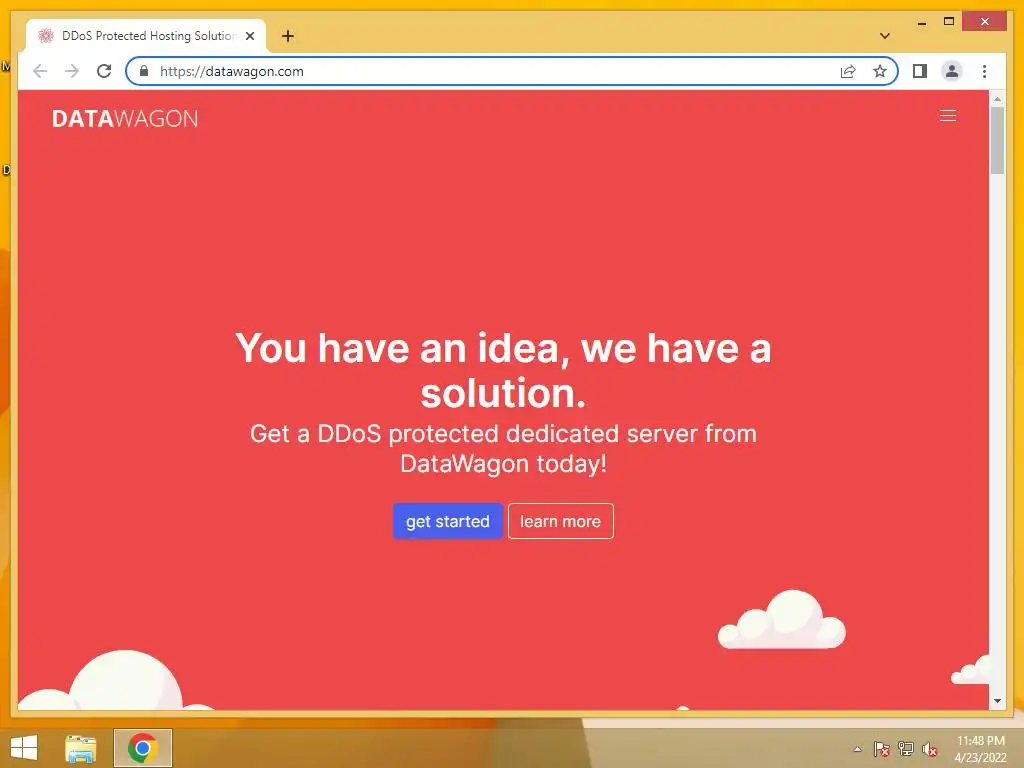Click the learn more button
Image resolution: width=1024 pixels, height=768 pixels.
click(x=560, y=521)
